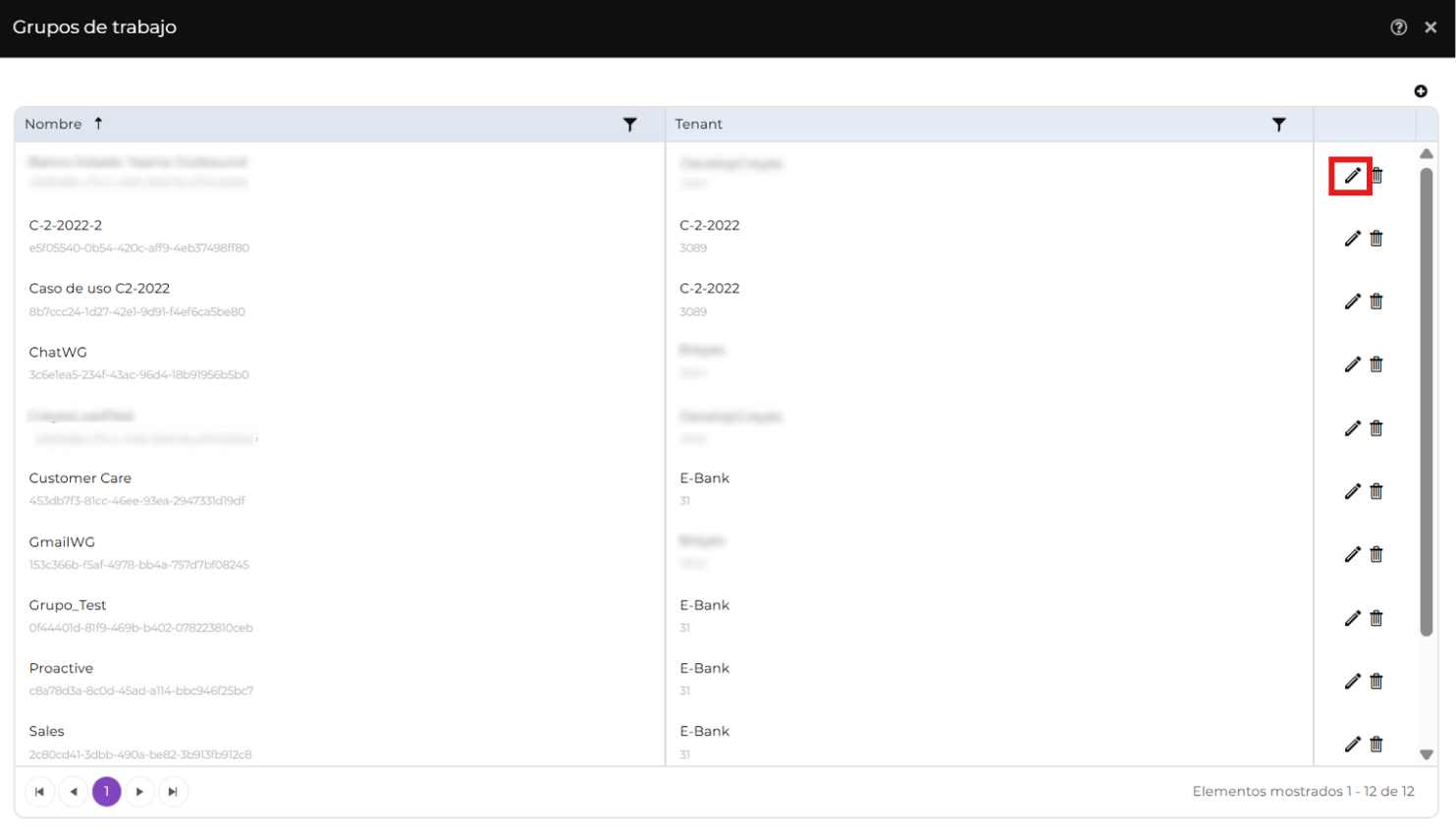This screenshot has height=831, width=1456.
Task: Open the help question mark icon
Action: [1398, 28]
